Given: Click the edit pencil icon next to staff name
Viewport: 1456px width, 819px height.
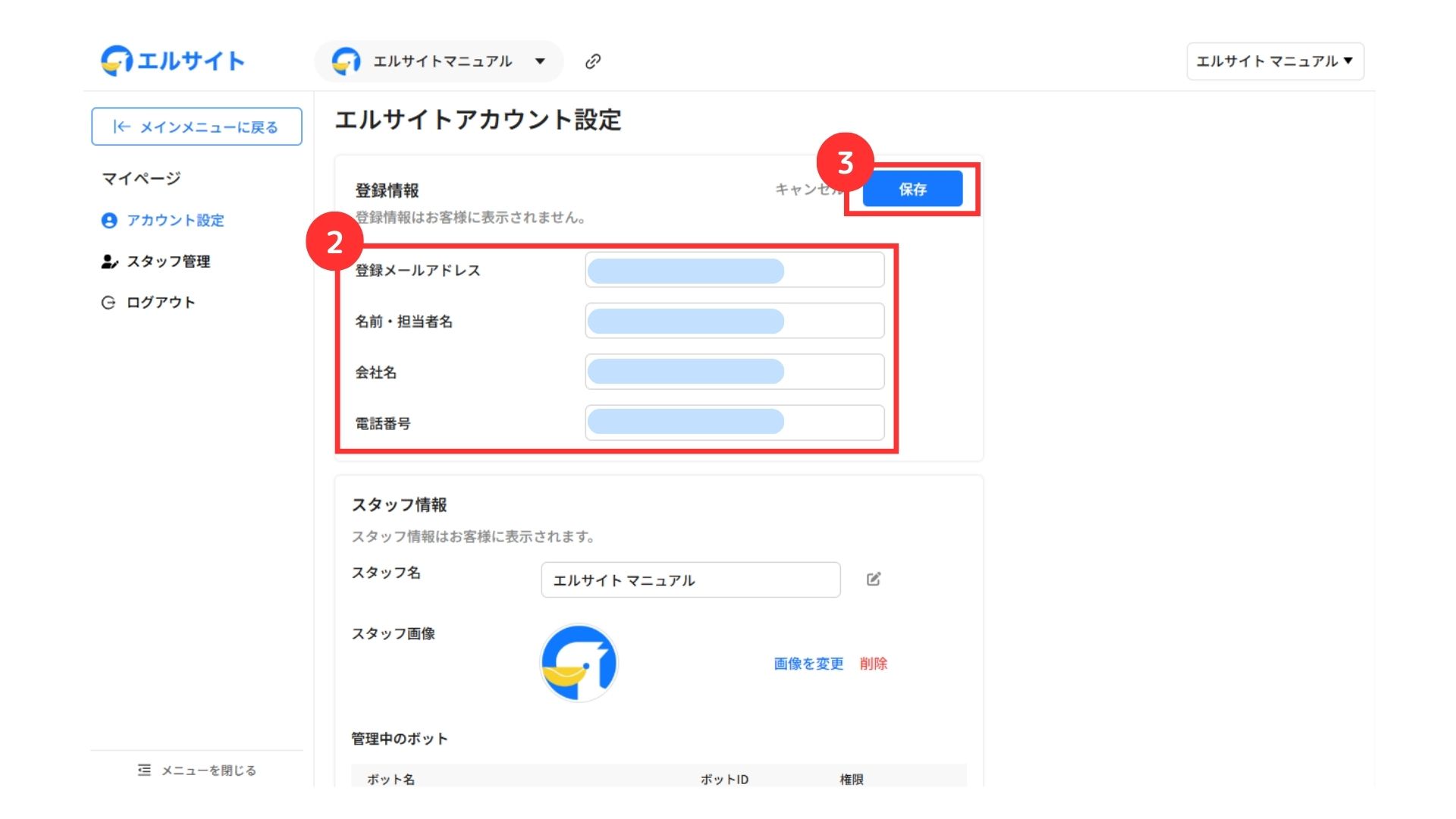Looking at the screenshot, I should click(874, 579).
